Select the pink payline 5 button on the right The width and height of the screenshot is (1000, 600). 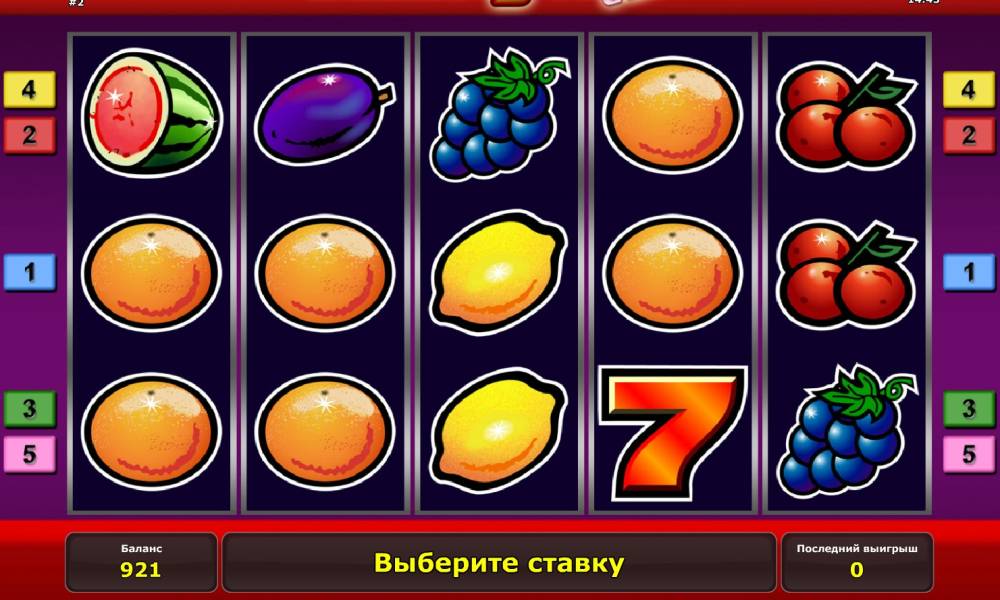pos(969,454)
